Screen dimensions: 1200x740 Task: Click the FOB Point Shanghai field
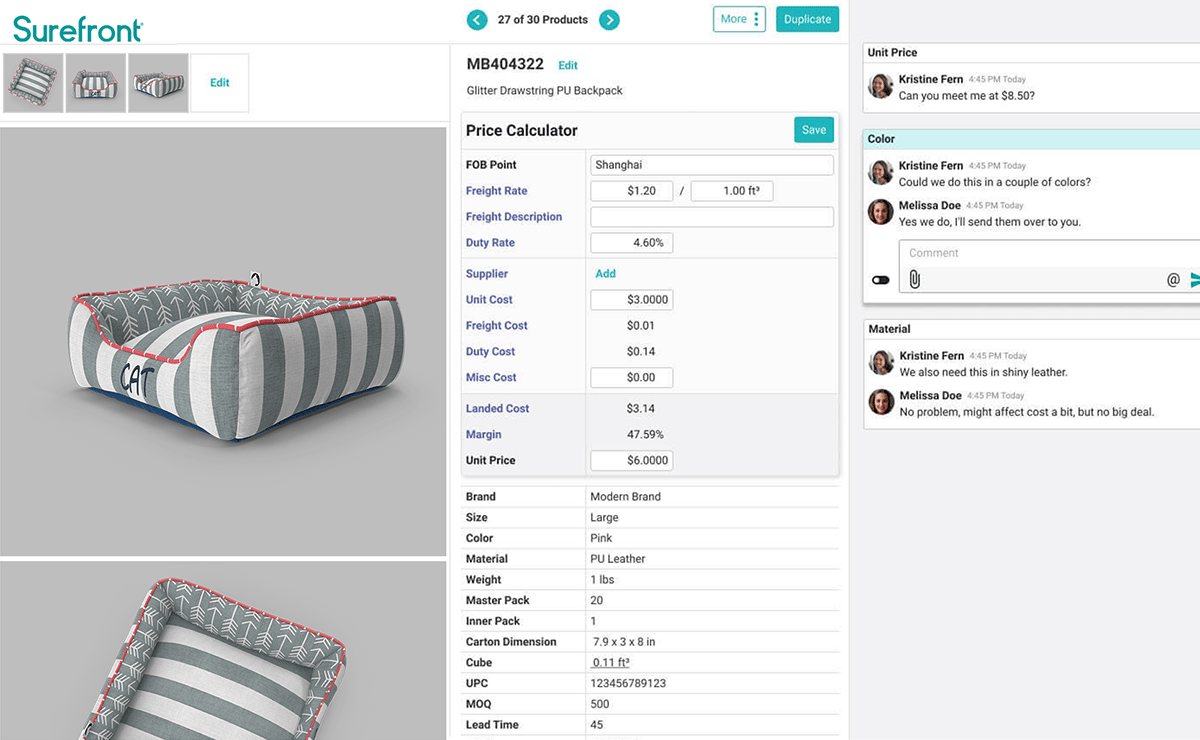[711, 165]
